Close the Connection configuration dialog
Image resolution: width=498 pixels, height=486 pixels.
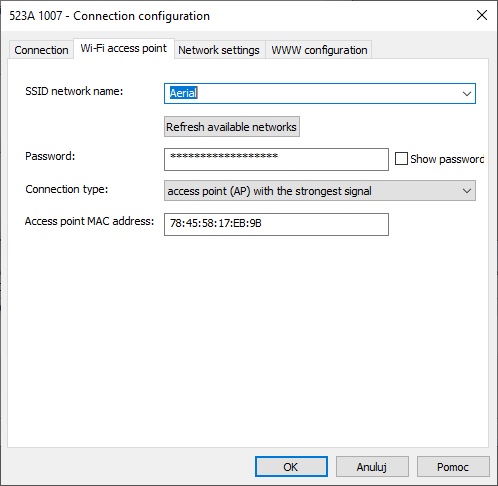click(x=482, y=15)
